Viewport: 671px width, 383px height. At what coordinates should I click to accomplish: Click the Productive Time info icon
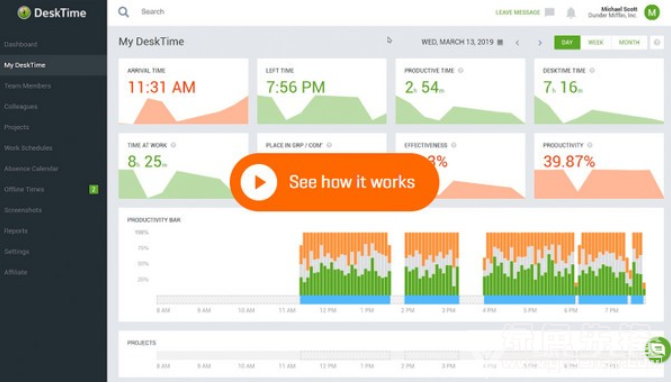460,71
